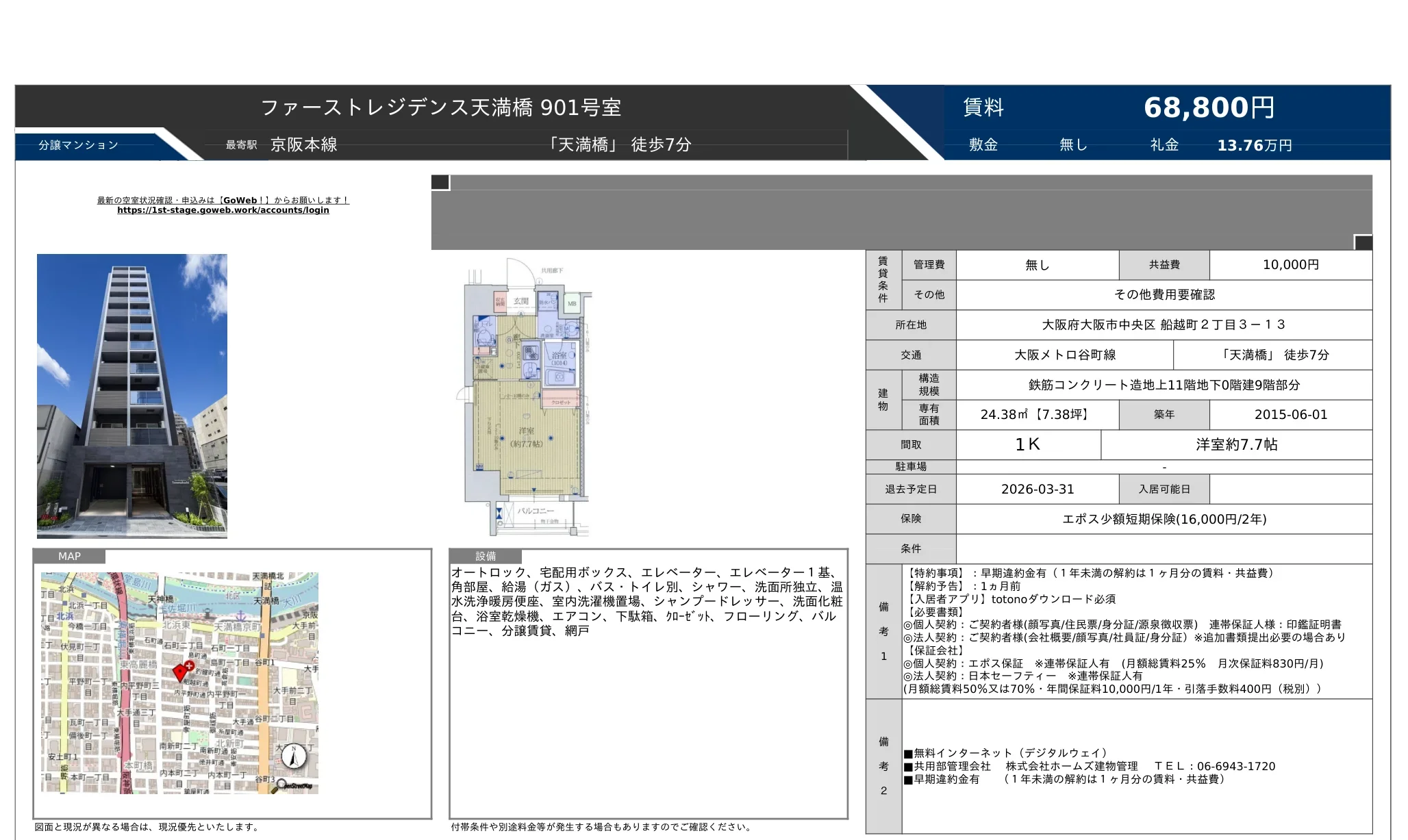Select the 設備 section label

click(x=486, y=556)
